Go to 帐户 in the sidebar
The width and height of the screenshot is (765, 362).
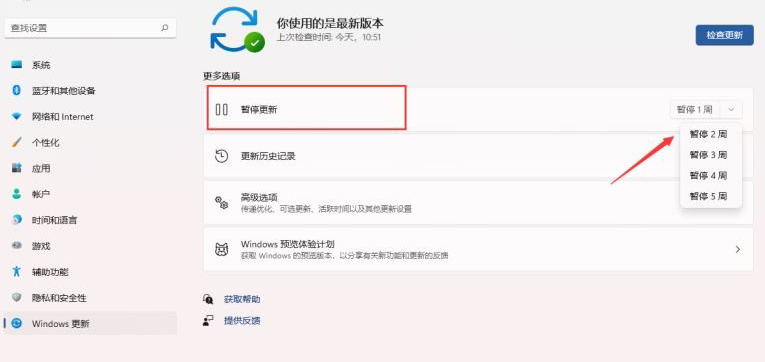tap(90, 194)
